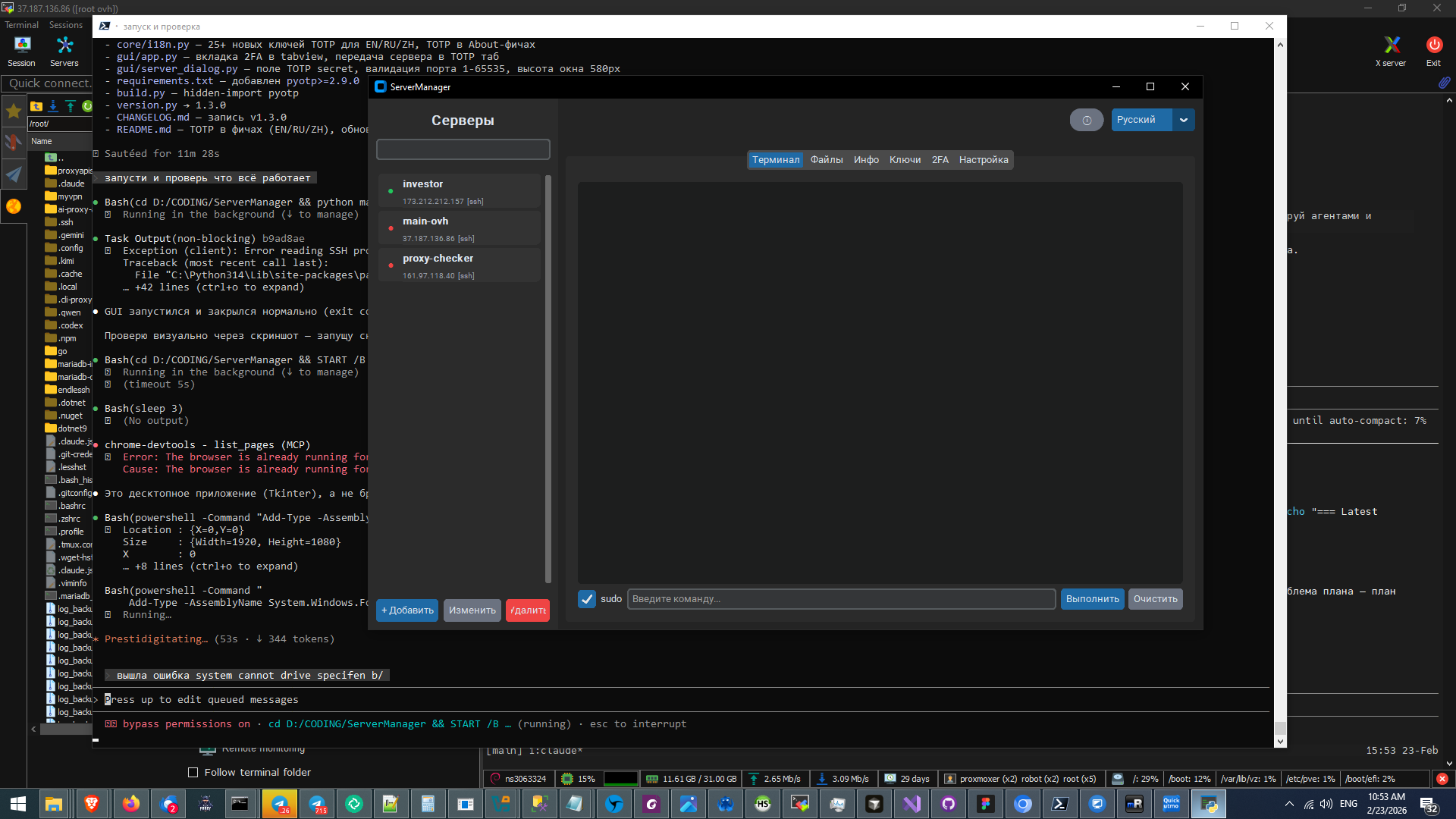Open the paper plane sidebar tab
Image resolution: width=1456 pixels, height=819 pixels.
pos(14,174)
